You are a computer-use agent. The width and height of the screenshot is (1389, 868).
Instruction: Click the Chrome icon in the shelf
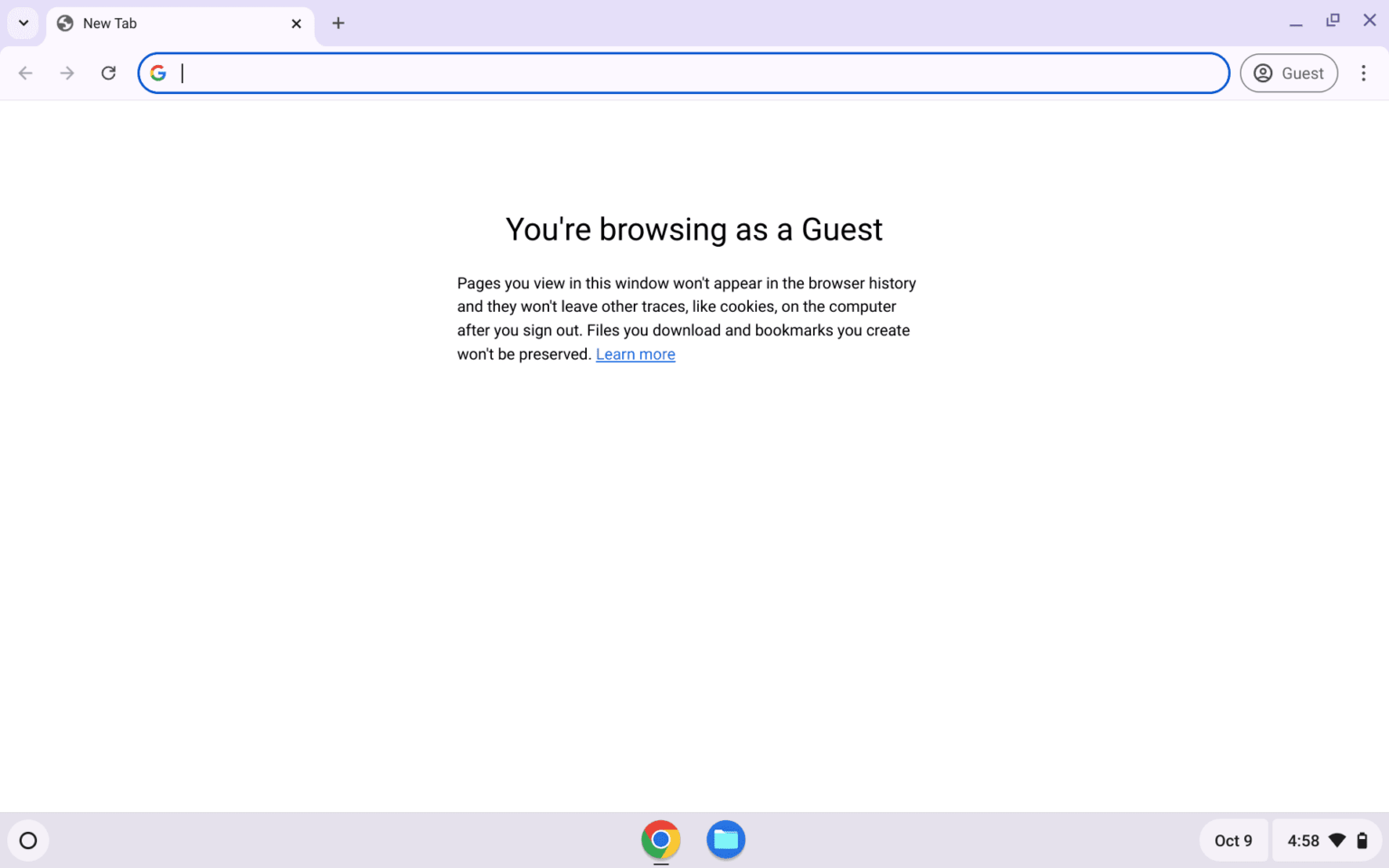(661, 840)
